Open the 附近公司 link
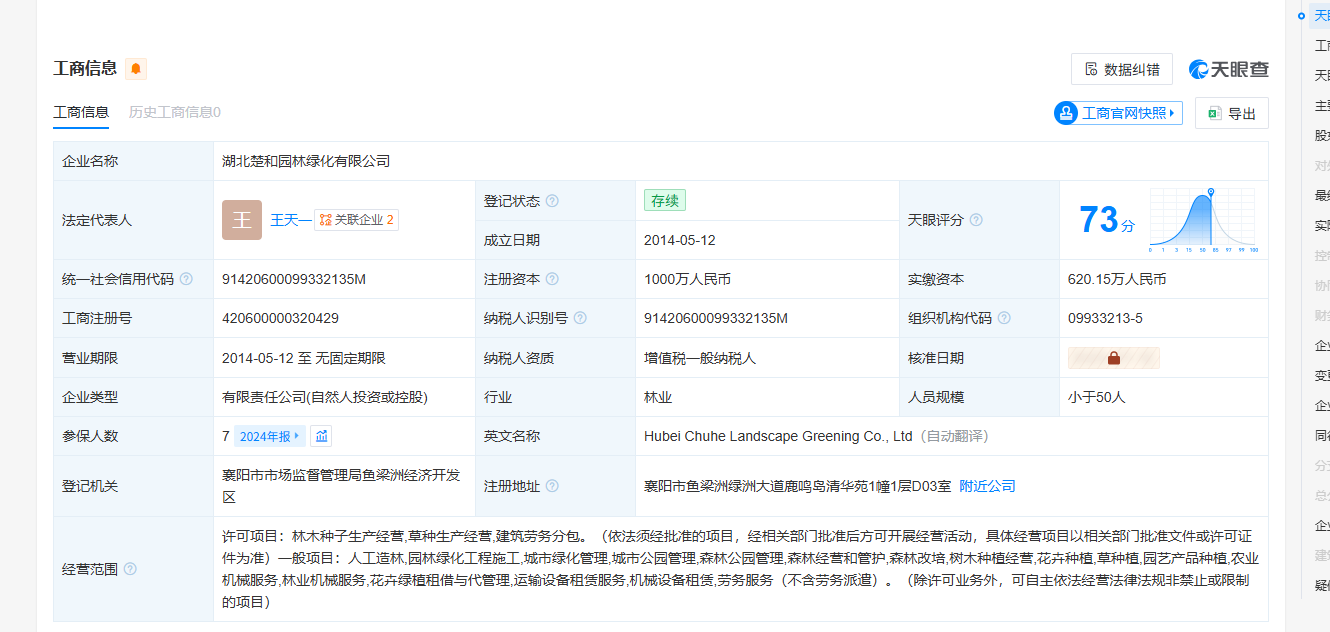The width and height of the screenshot is (1330, 632). point(987,486)
